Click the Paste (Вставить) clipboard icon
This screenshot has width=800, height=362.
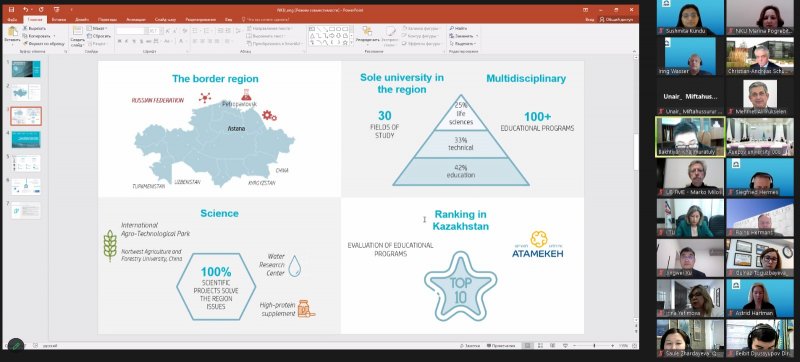click(12, 31)
